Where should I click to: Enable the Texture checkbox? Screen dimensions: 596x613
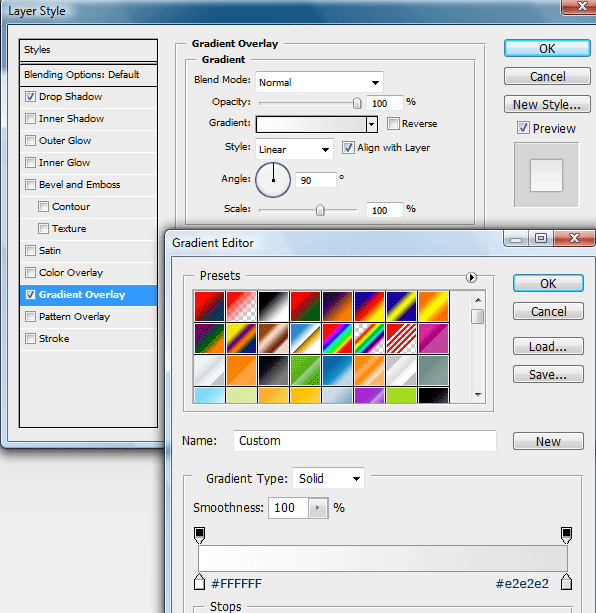(43, 228)
